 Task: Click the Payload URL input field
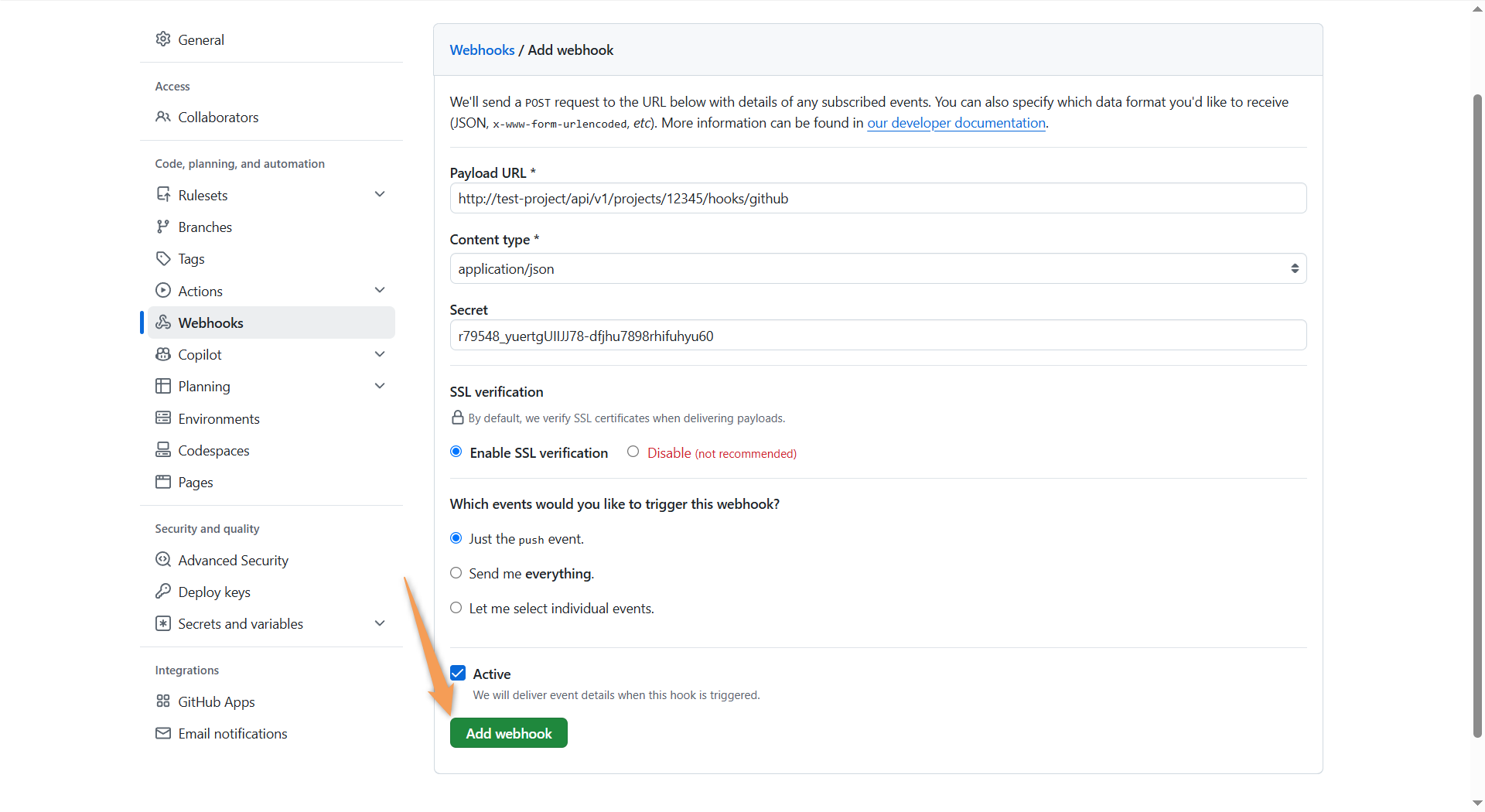tap(878, 198)
